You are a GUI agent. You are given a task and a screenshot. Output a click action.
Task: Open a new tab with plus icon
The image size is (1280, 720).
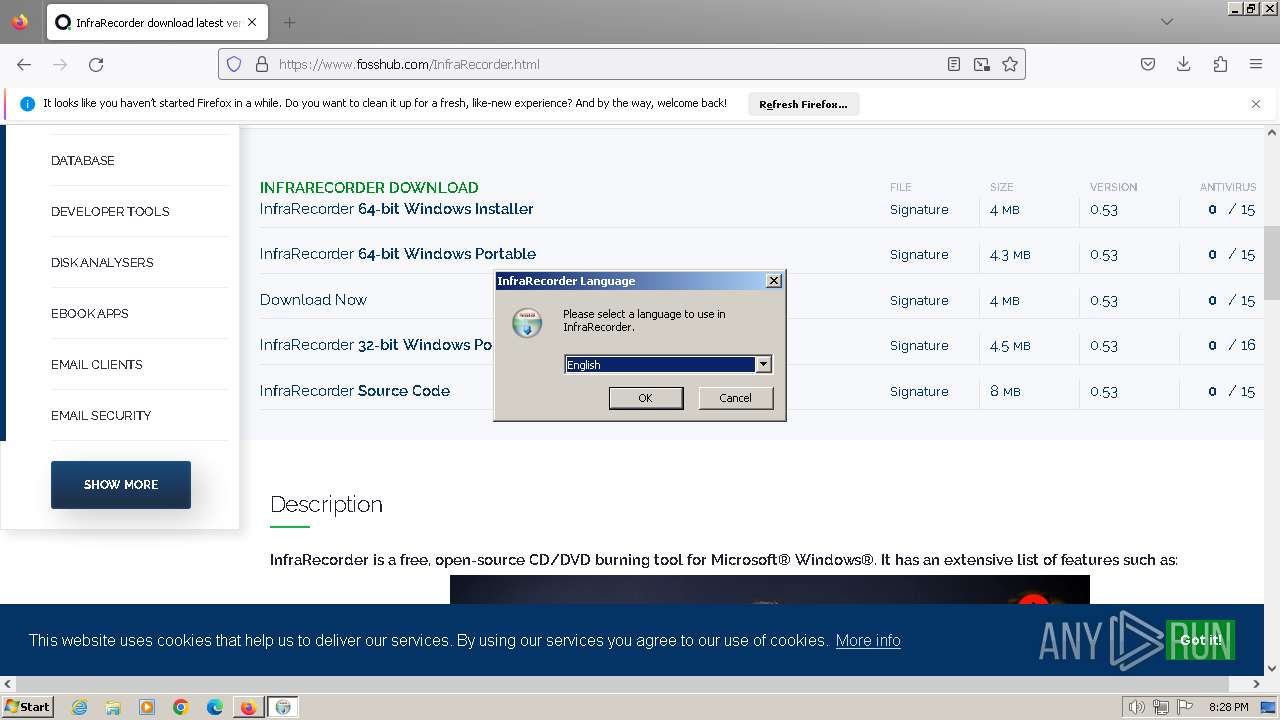click(289, 22)
